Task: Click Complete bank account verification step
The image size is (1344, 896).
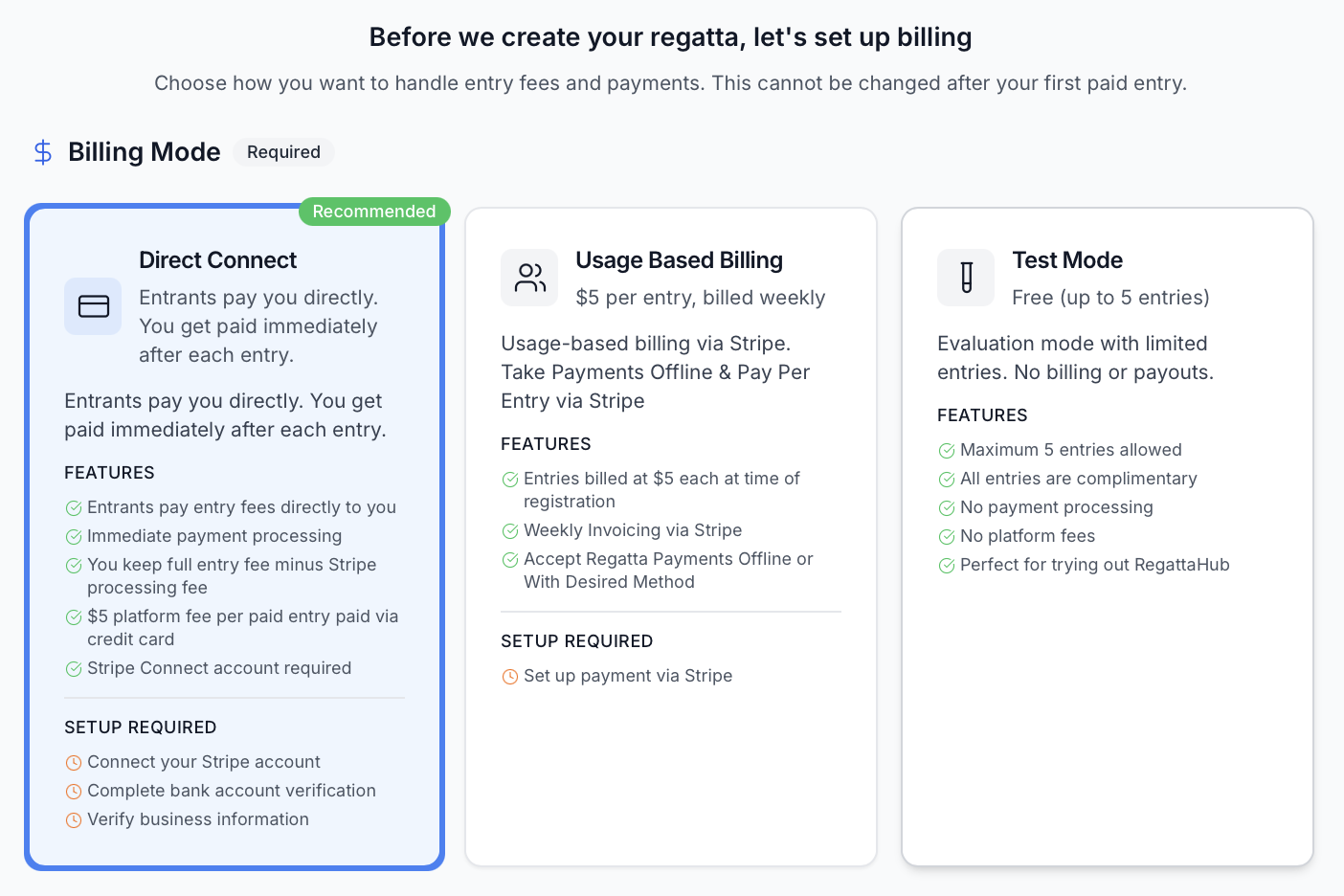Action: pos(231,791)
